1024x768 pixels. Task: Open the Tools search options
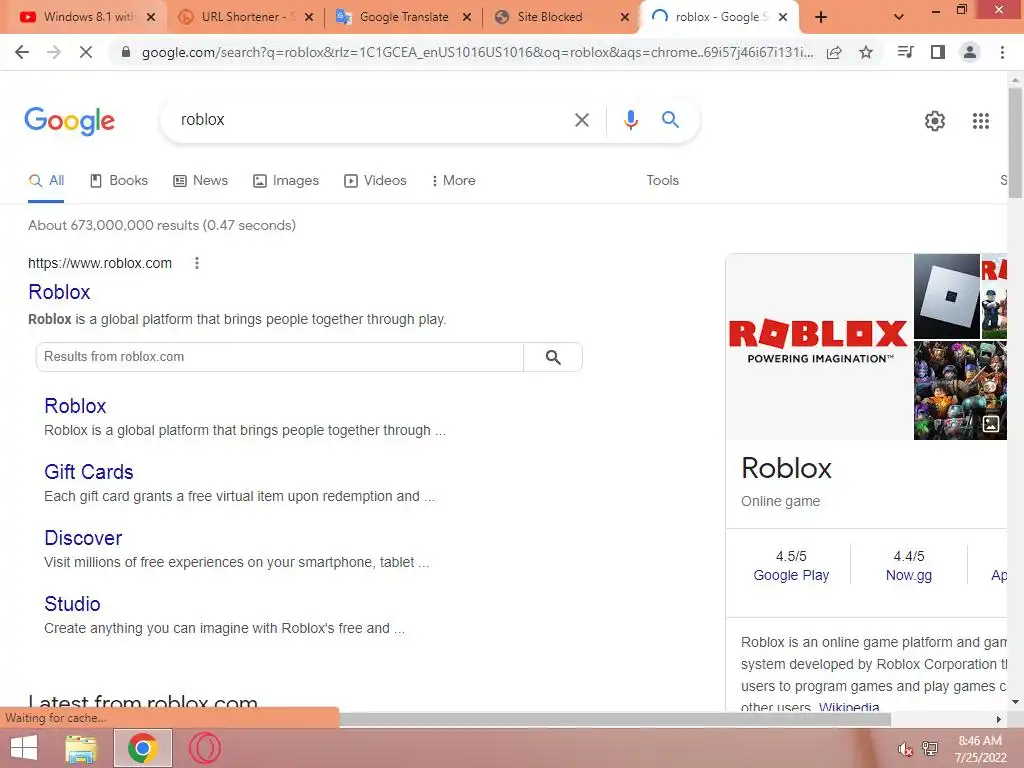pyautogui.click(x=662, y=180)
